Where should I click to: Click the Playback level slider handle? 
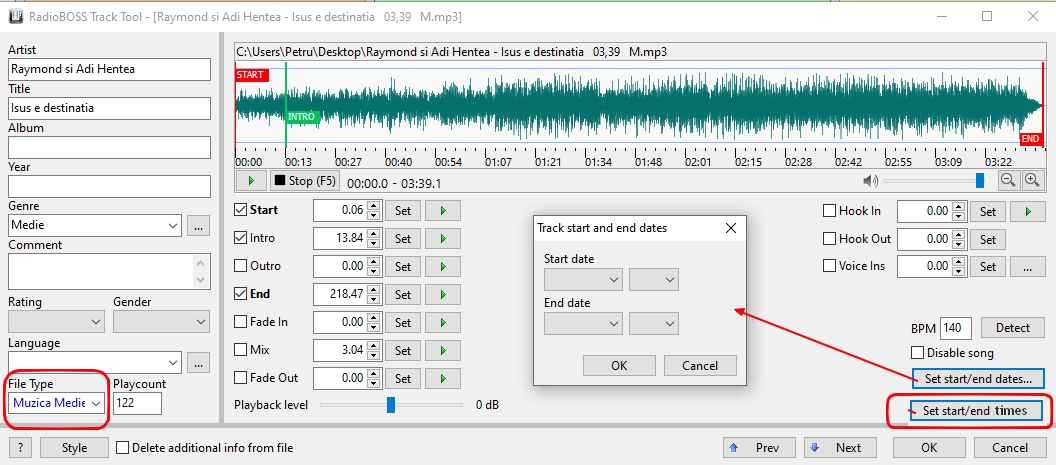pos(391,405)
